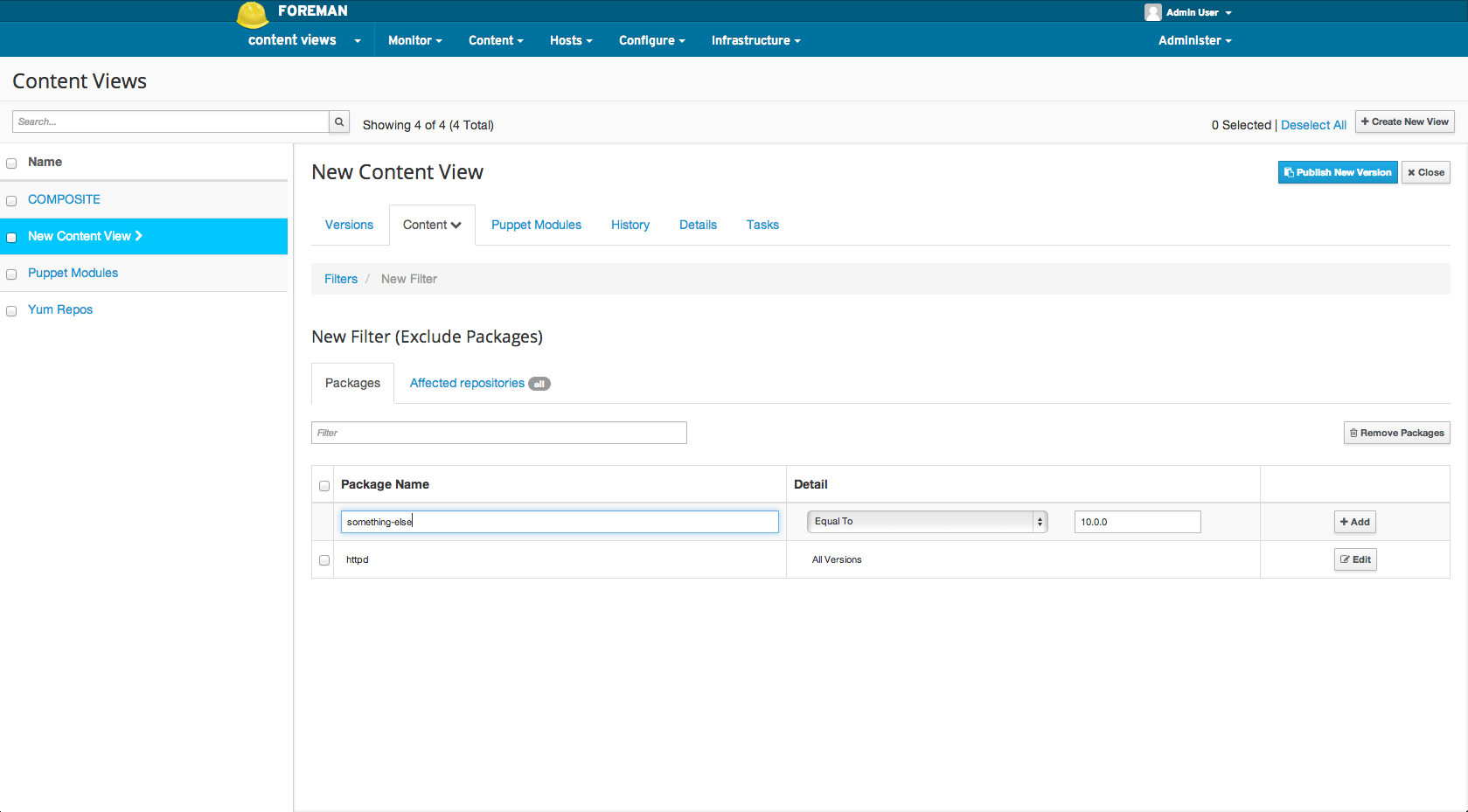Toggle checkbox for httpd package row
The width and height of the screenshot is (1468, 812).
324,560
